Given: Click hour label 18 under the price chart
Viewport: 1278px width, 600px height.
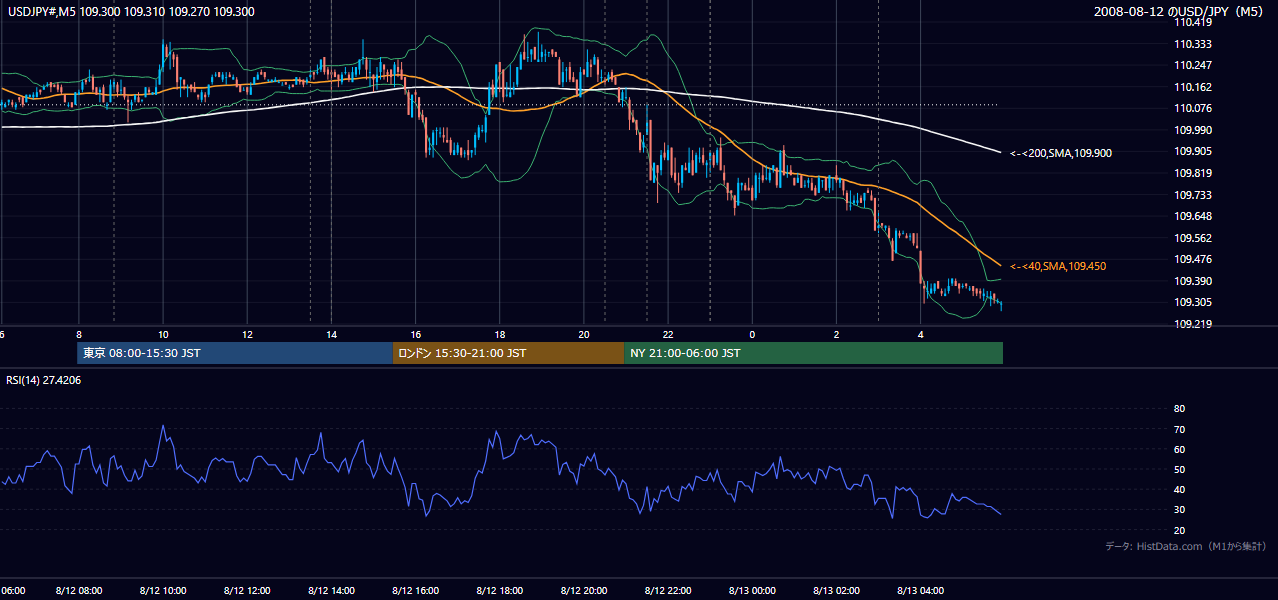Looking at the screenshot, I should [499, 334].
